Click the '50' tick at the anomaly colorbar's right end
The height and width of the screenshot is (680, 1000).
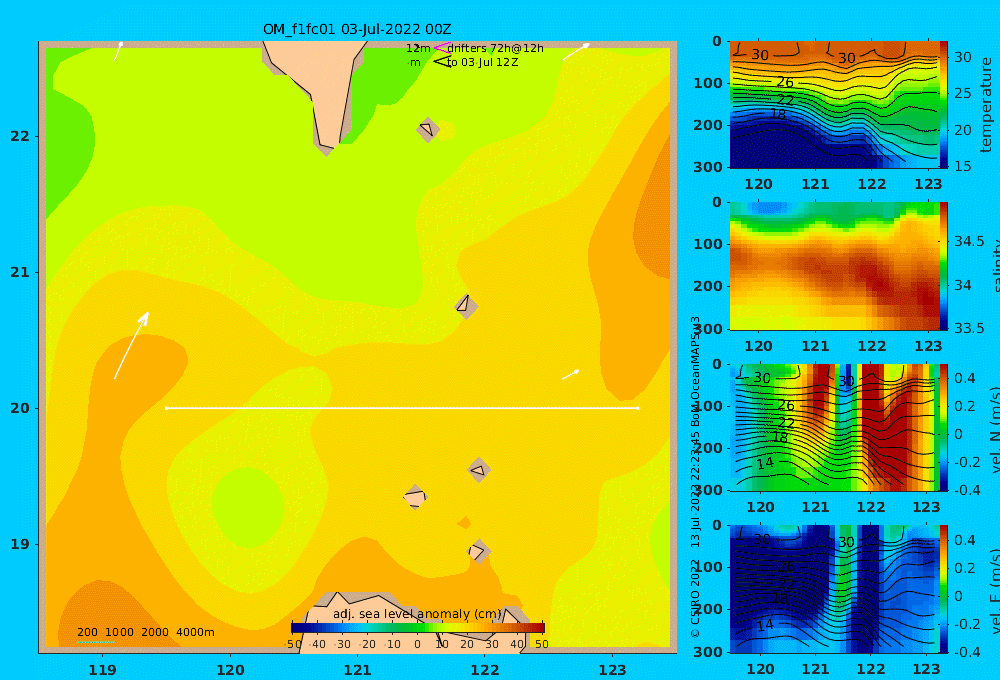pos(541,644)
